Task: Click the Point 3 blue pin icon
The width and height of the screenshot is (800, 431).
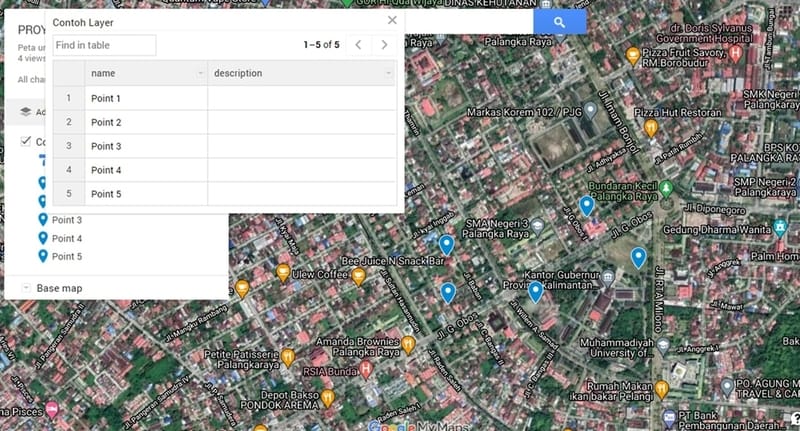Action: 43,220
